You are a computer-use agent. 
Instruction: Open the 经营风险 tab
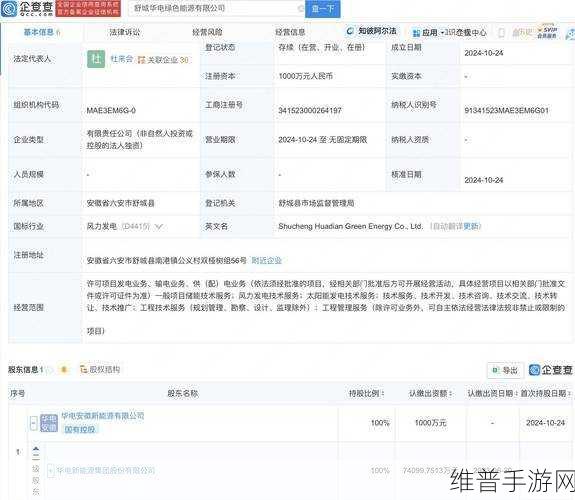[x=208, y=32]
